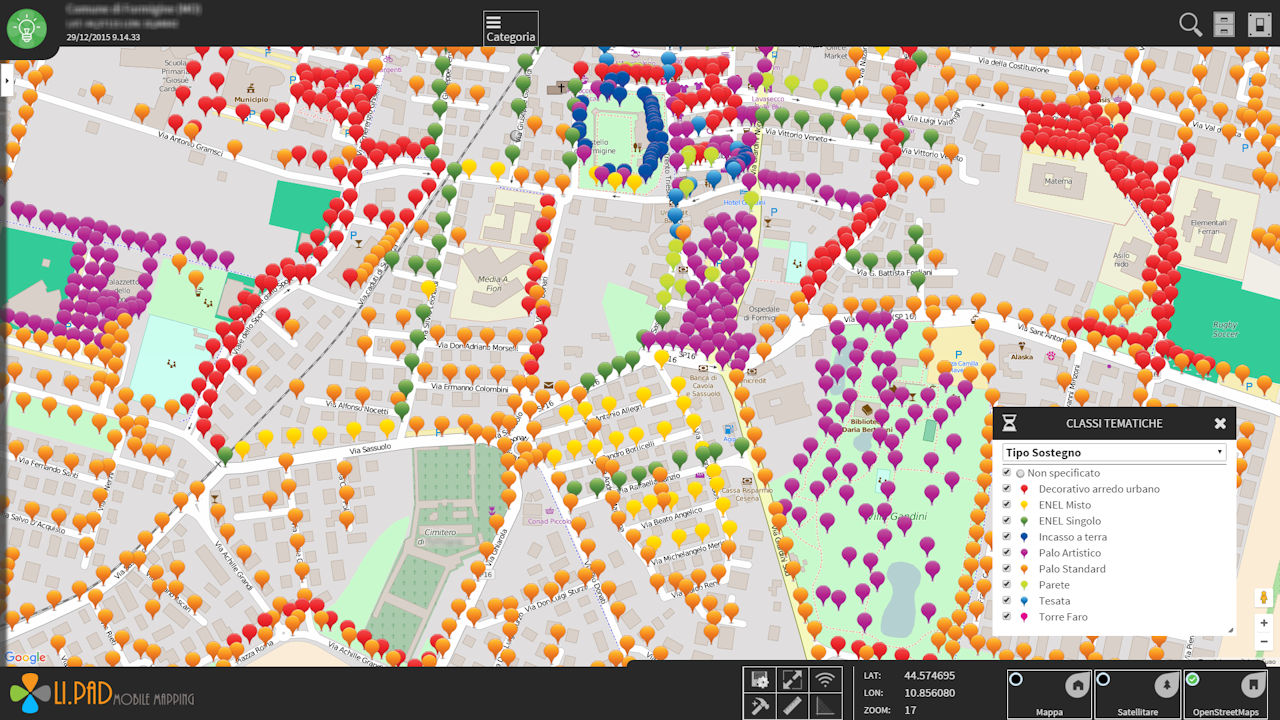Uncheck the Decorativo arredo urbano checkbox
Viewport: 1280px width, 720px height.
tap(1007, 489)
